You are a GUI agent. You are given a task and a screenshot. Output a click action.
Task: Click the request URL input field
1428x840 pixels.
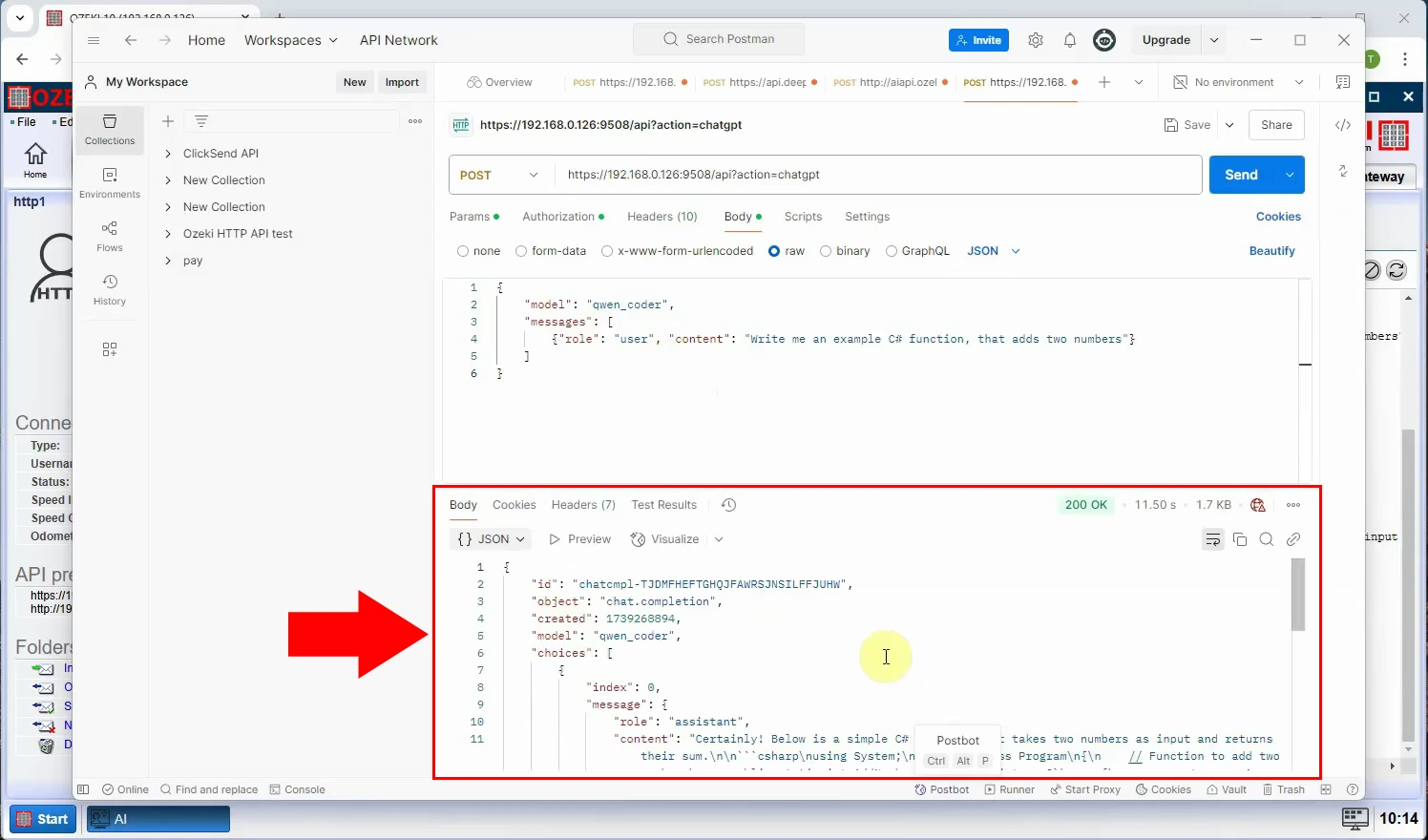pos(878,175)
